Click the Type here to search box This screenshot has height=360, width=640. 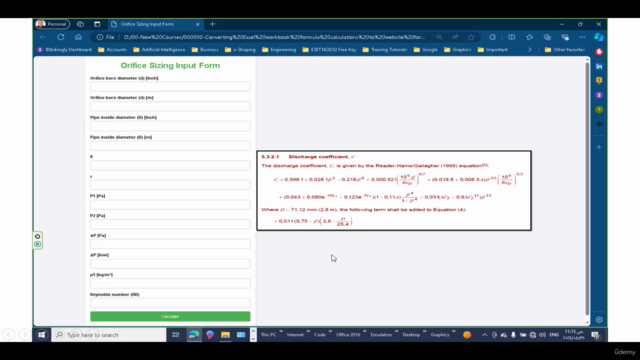109,335
